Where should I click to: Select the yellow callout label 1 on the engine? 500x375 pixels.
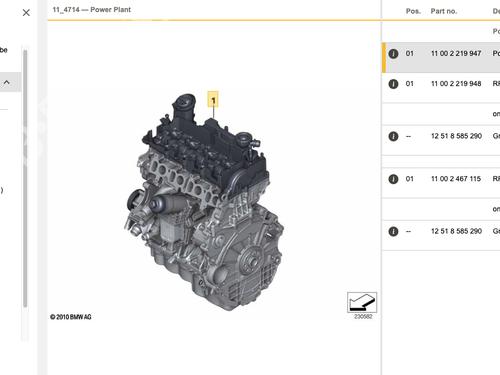coord(213,99)
